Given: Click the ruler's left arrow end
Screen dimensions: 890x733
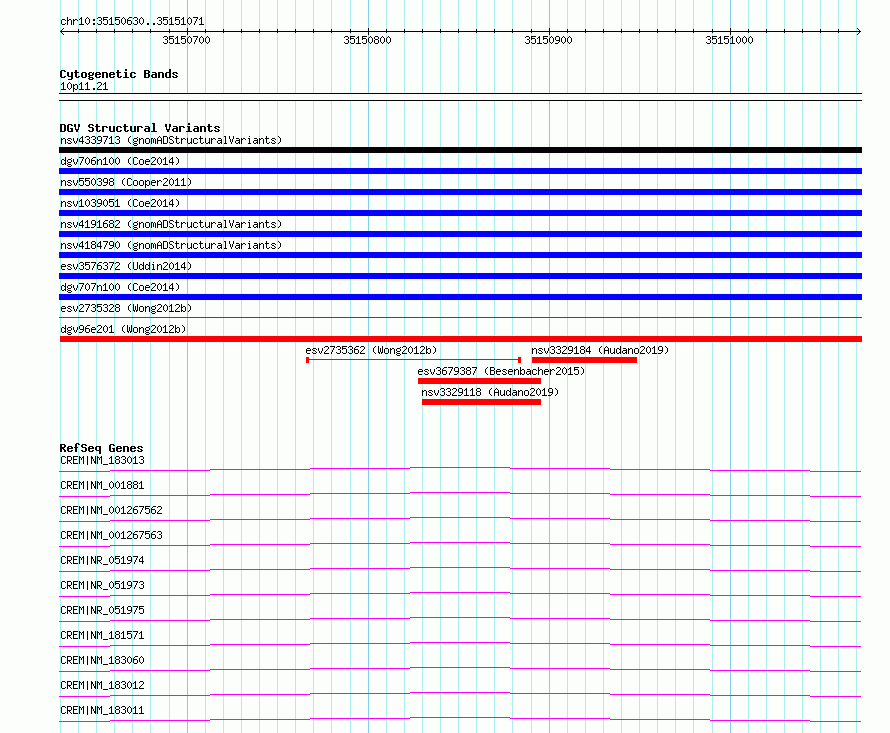Looking at the screenshot, I should tap(62, 31).
